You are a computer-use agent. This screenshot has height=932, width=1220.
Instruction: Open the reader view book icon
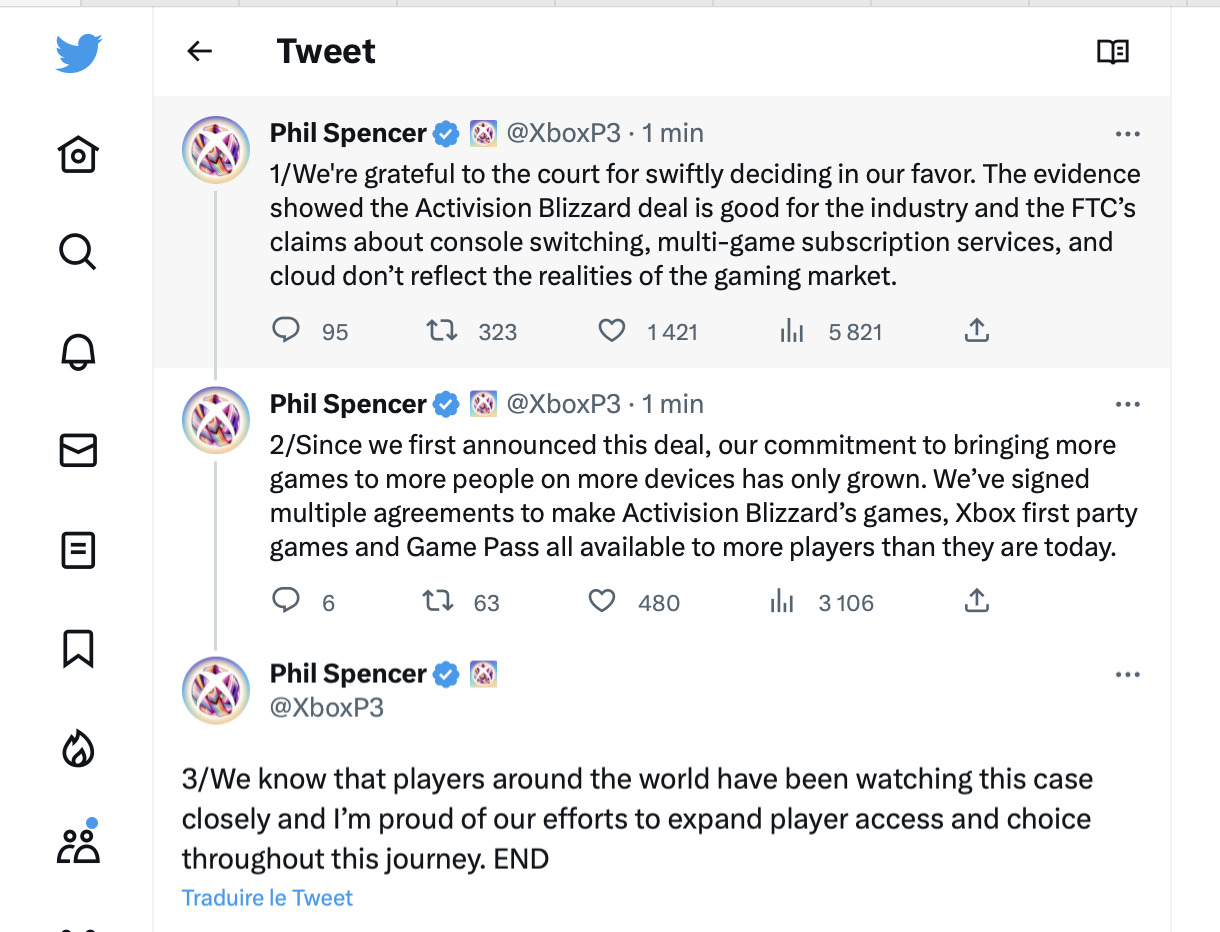coord(1113,52)
